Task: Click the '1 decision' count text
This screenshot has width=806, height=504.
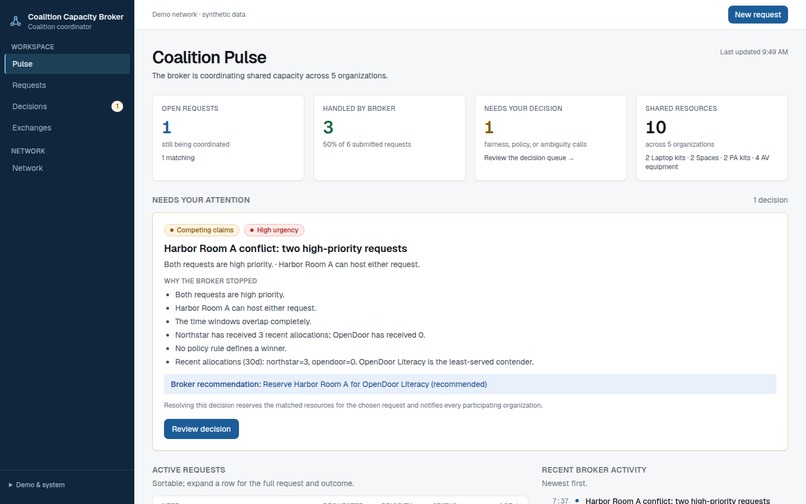Action: coord(770,200)
